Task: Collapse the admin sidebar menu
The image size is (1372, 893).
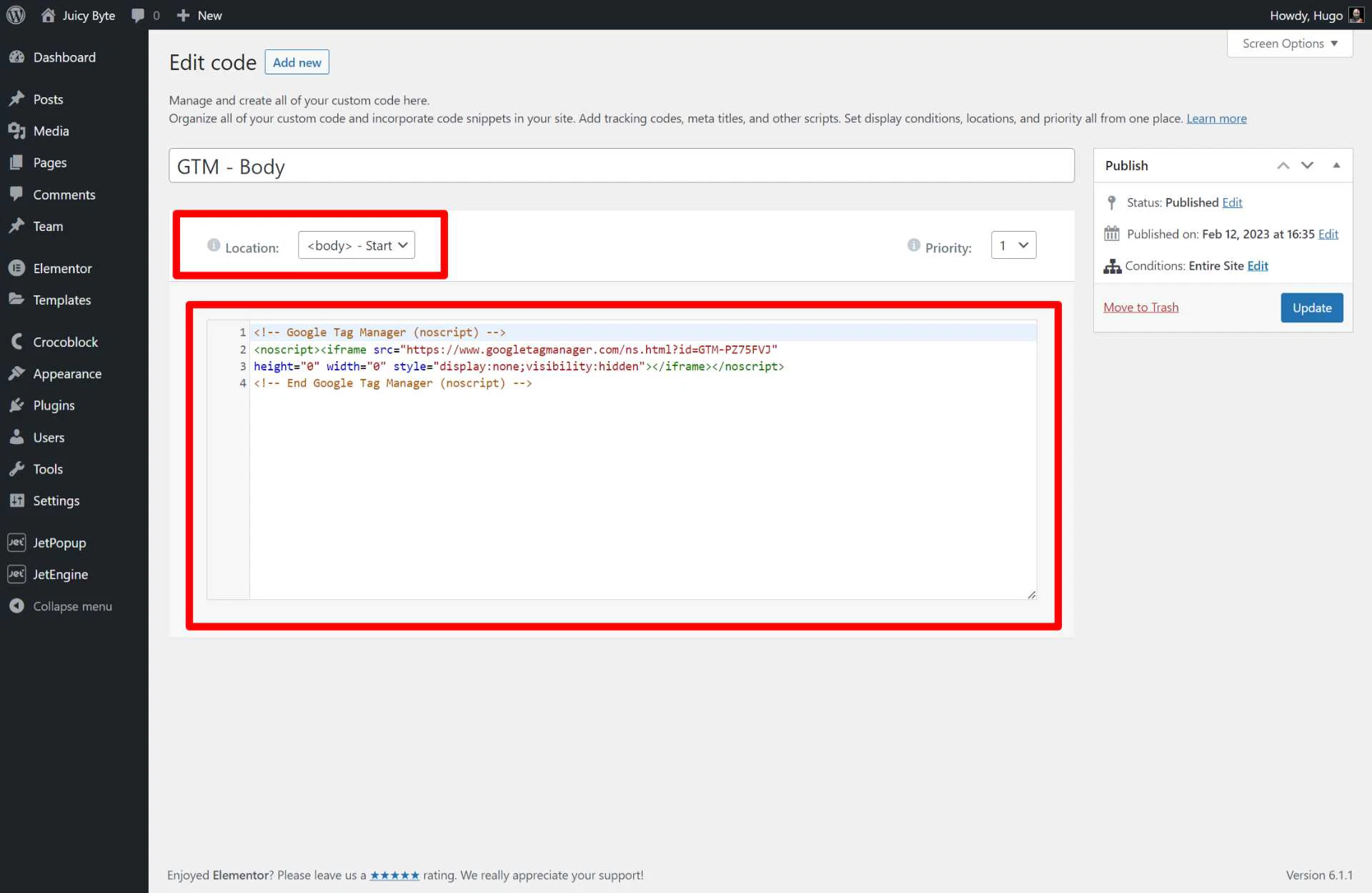Action: [17, 606]
